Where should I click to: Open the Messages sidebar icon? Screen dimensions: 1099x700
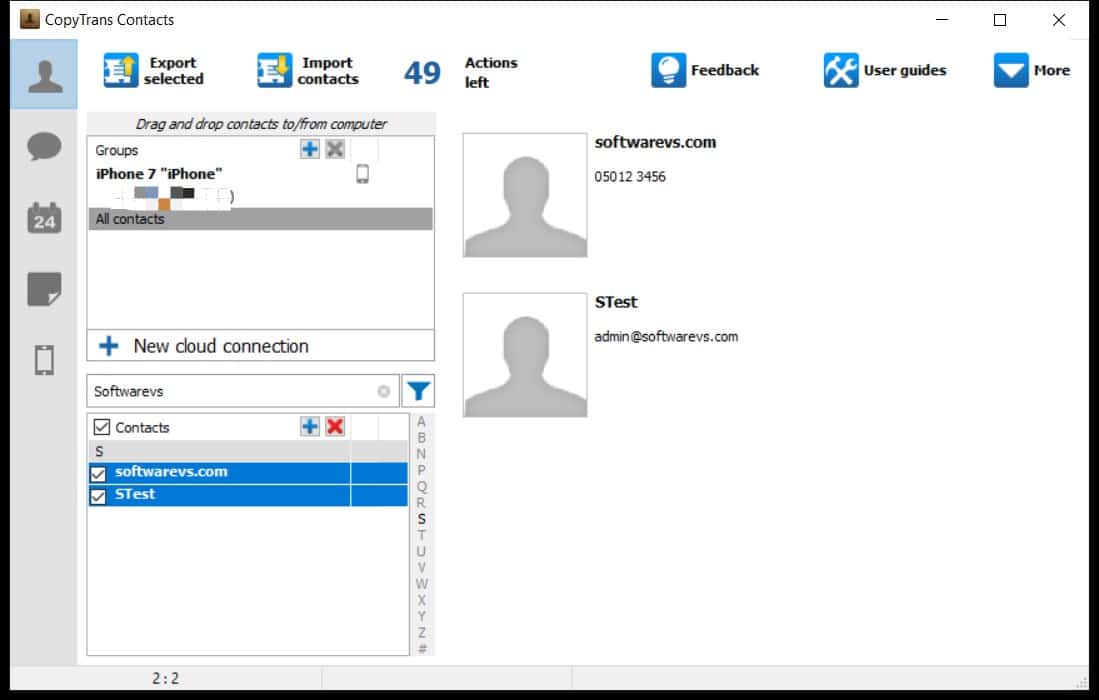coord(44,147)
